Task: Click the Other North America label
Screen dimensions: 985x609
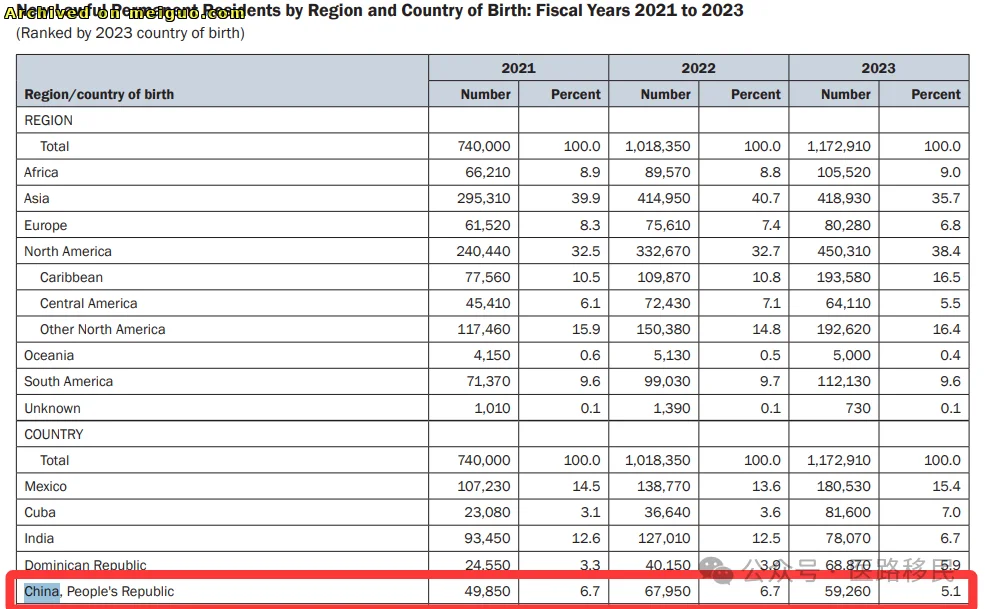Action: click(102, 329)
